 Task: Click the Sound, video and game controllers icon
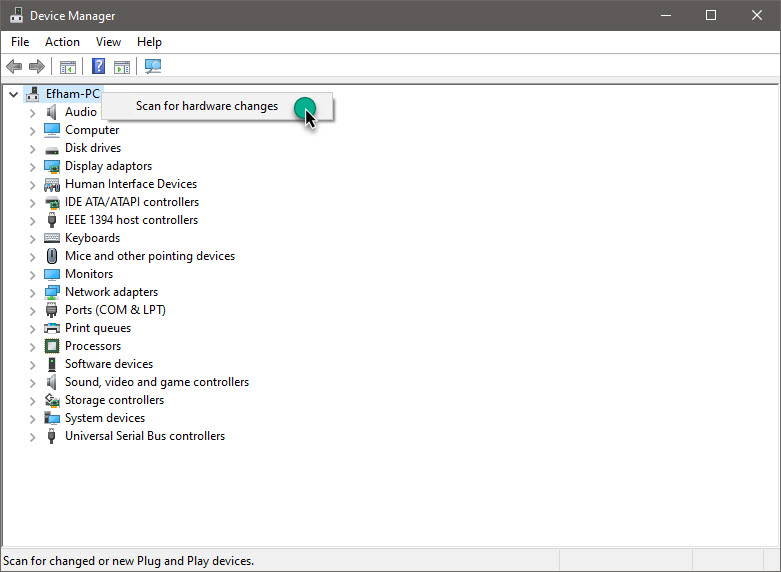pyautogui.click(x=51, y=382)
